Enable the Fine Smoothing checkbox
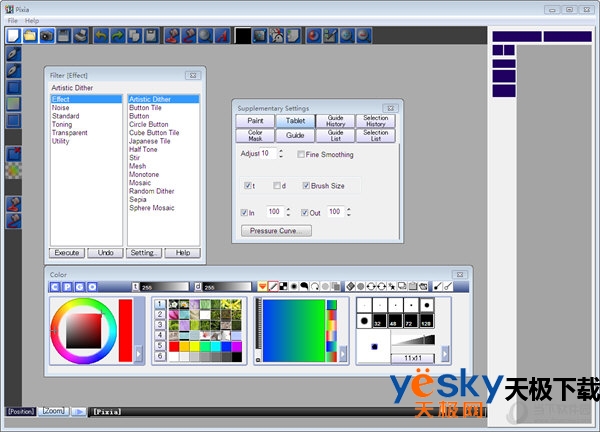The width and height of the screenshot is (600, 432). pyautogui.click(x=302, y=155)
